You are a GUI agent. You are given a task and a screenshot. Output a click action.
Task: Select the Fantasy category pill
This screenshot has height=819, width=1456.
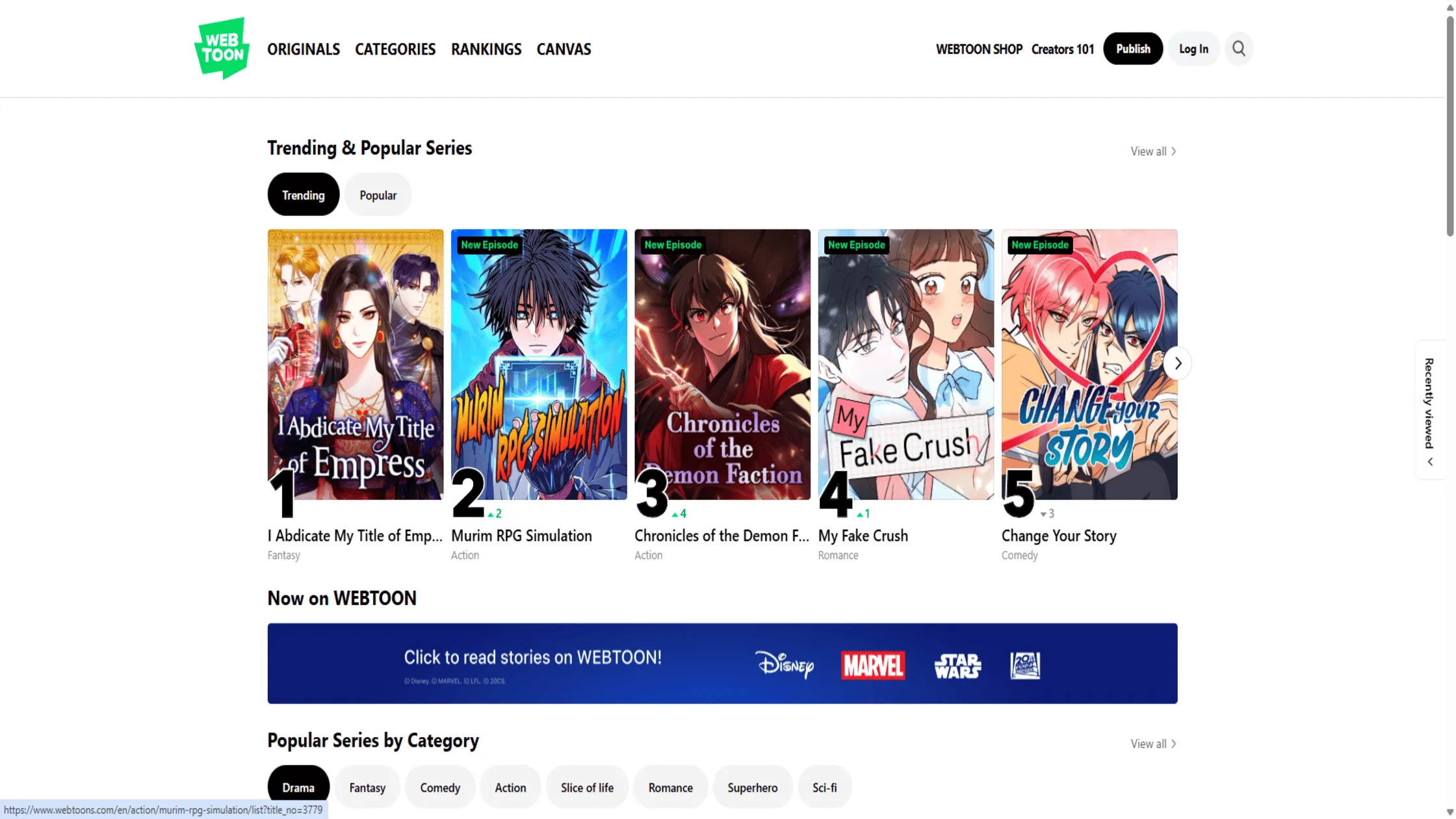367,788
